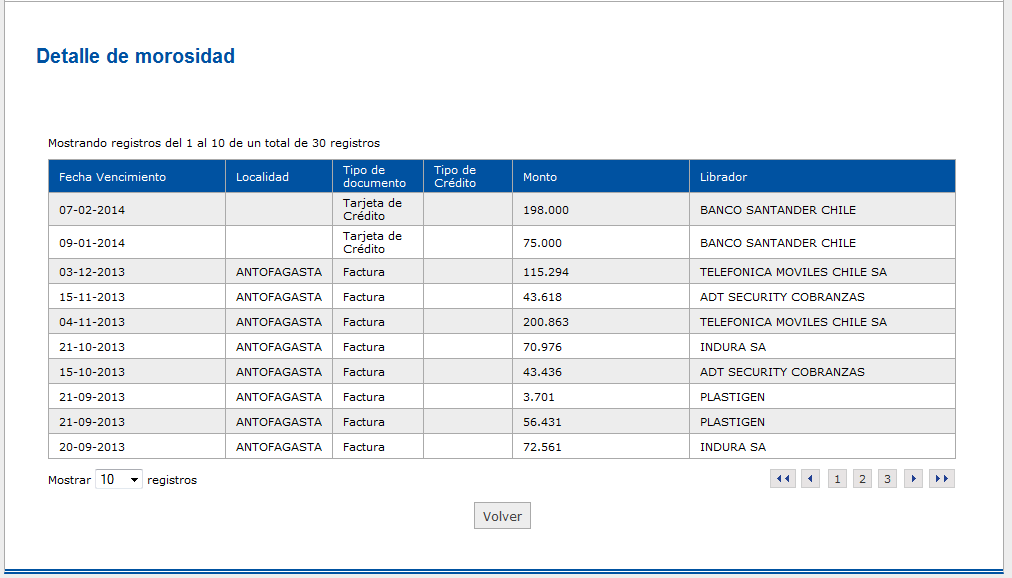Sort by Localidad column header

(x=279, y=177)
